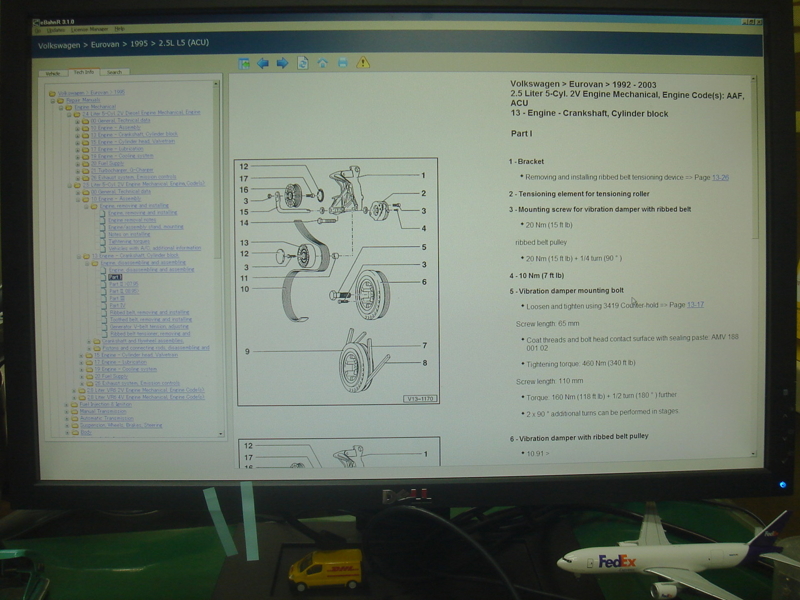
Task: Expand the Body tree node
Action: coord(67,433)
